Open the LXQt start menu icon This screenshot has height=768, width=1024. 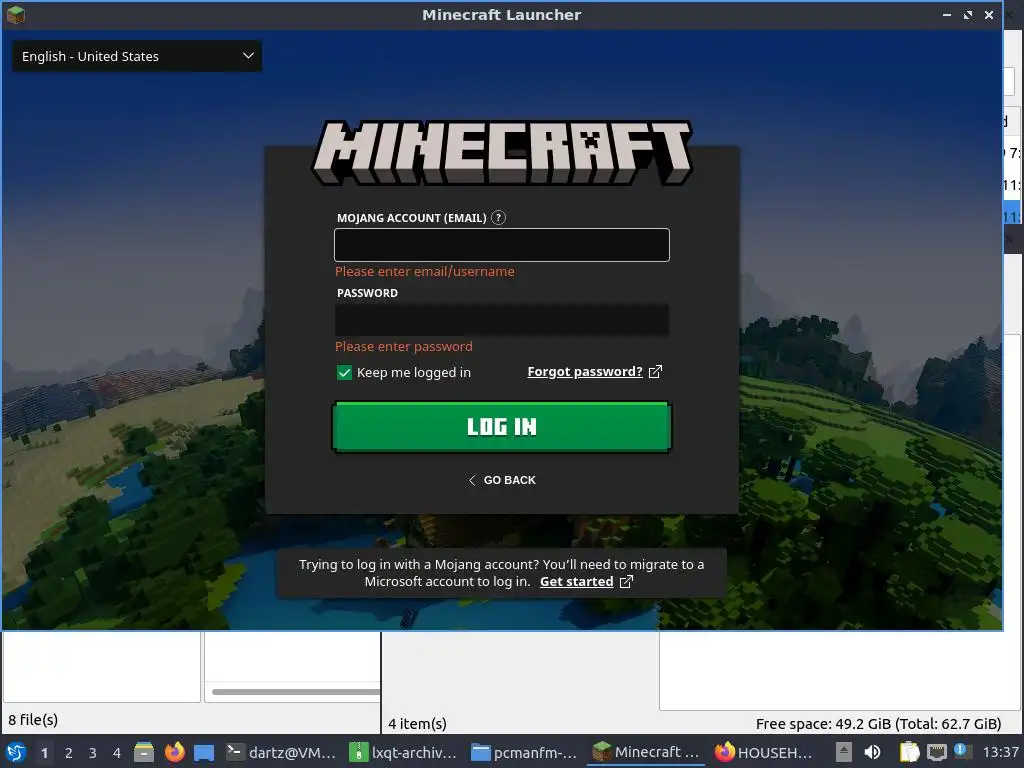tap(16, 752)
